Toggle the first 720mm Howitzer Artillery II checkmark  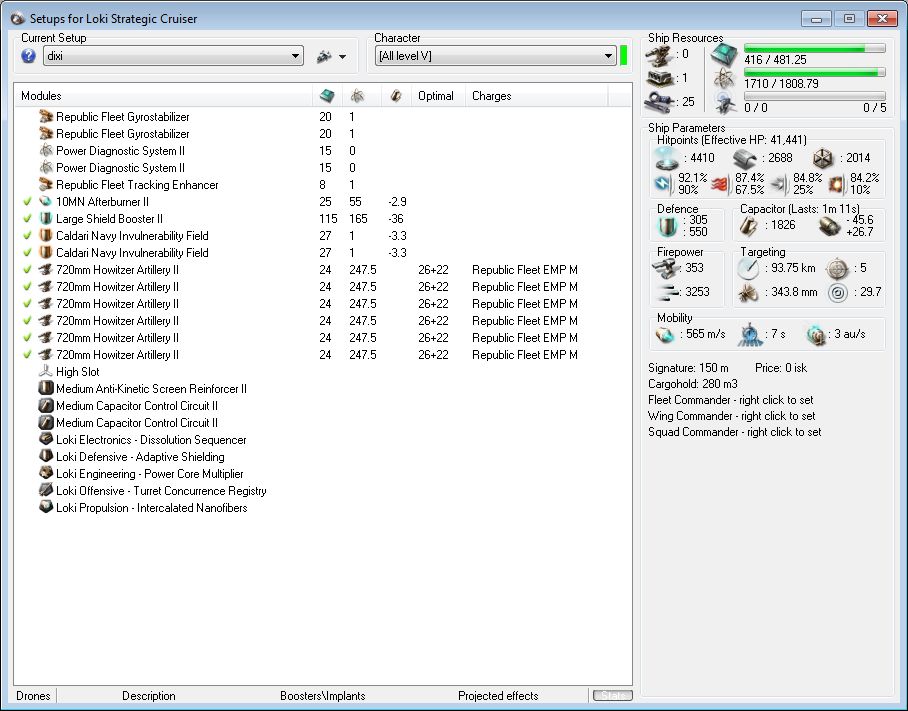(27, 270)
